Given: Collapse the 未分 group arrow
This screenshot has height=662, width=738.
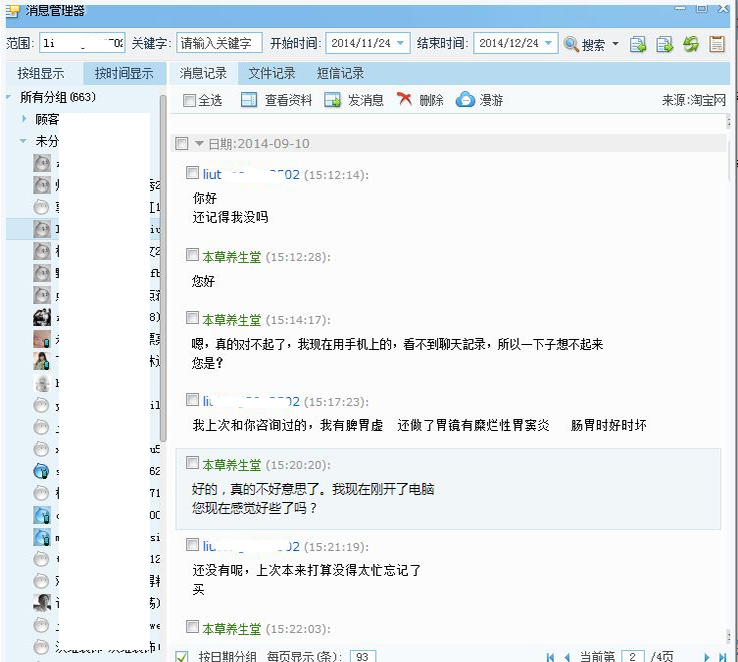Looking at the screenshot, I should (24, 141).
